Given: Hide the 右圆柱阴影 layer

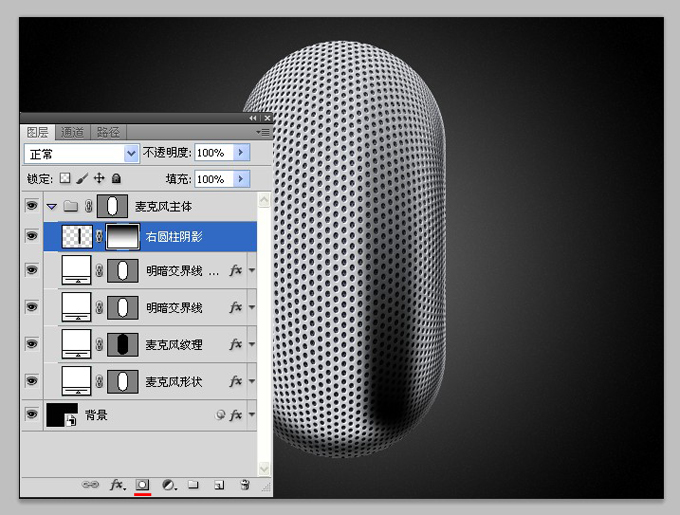Looking at the screenshot, I should [x=32, y=236].
